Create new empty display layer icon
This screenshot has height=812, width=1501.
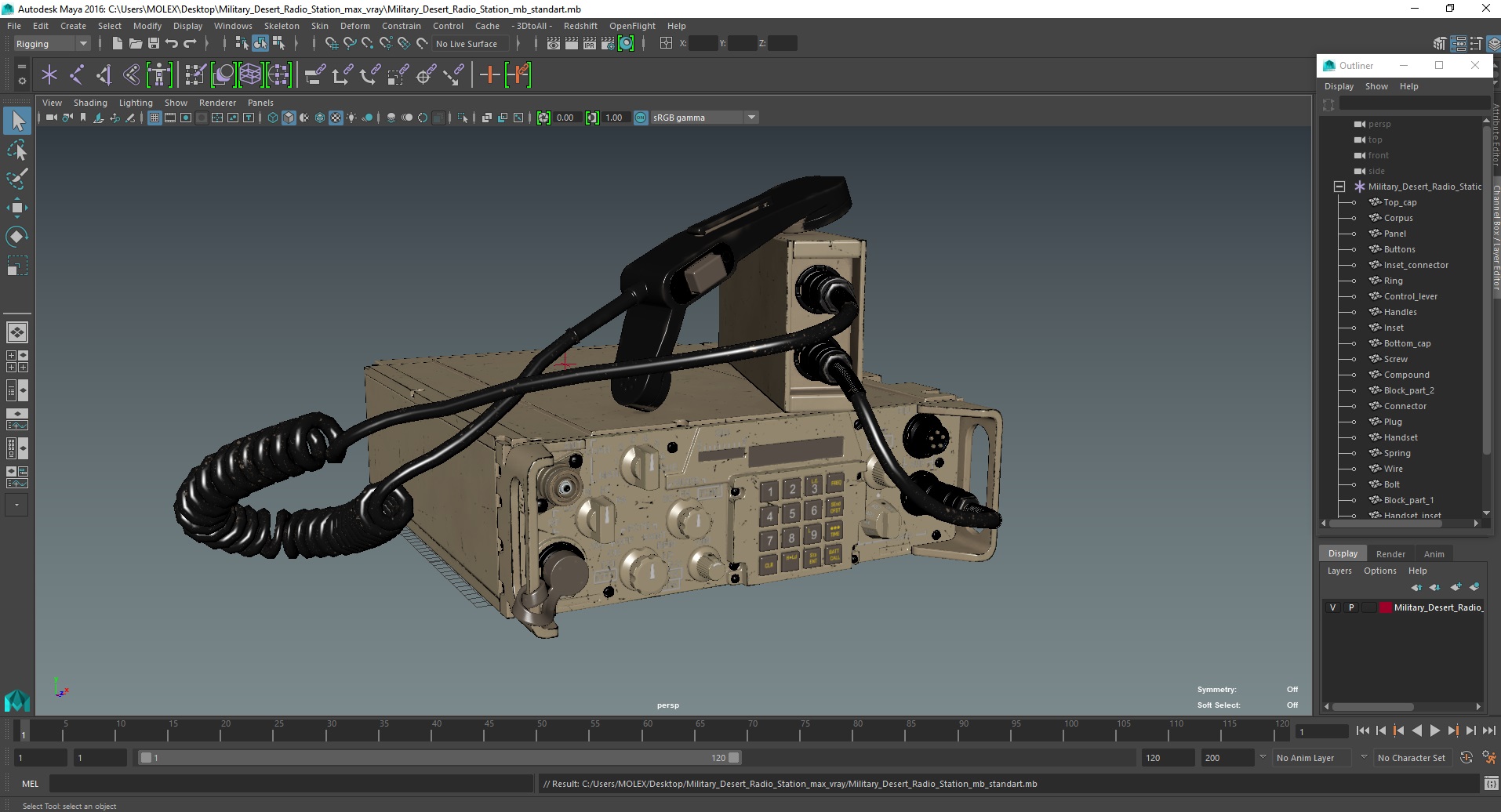click(1456, 587)
